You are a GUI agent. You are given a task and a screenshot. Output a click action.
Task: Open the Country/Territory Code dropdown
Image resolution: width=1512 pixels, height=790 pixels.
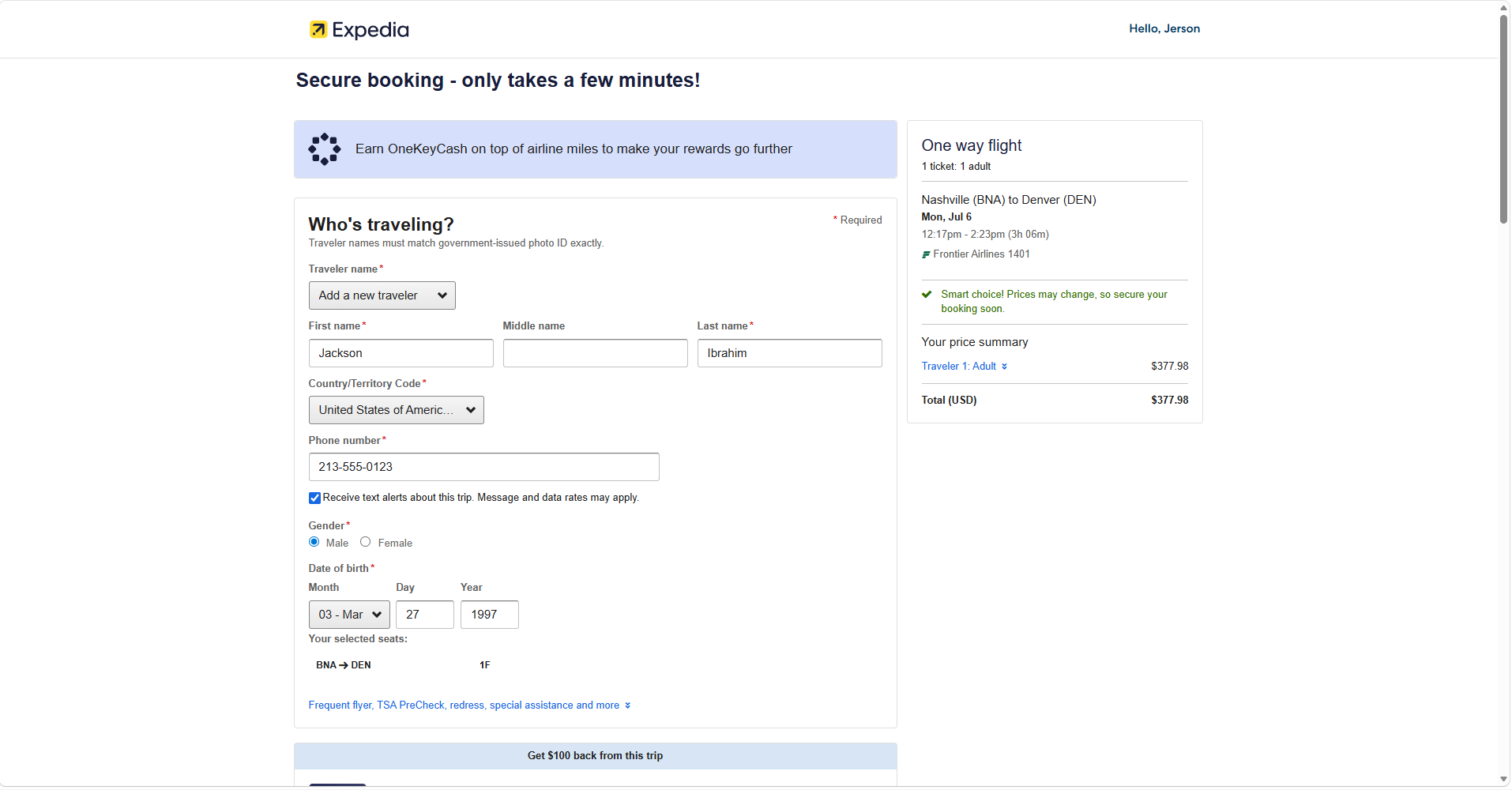396,410
